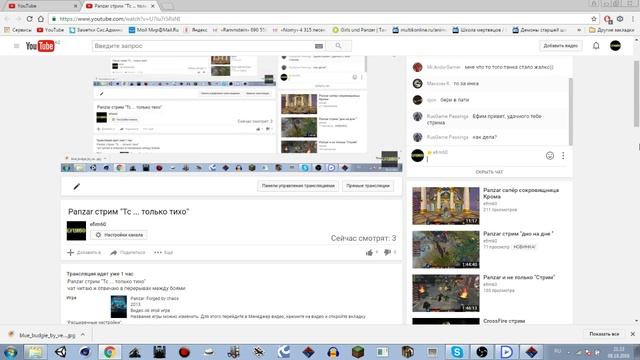Close the downloads bar
The image size is (640, 360).
[633, 334]
